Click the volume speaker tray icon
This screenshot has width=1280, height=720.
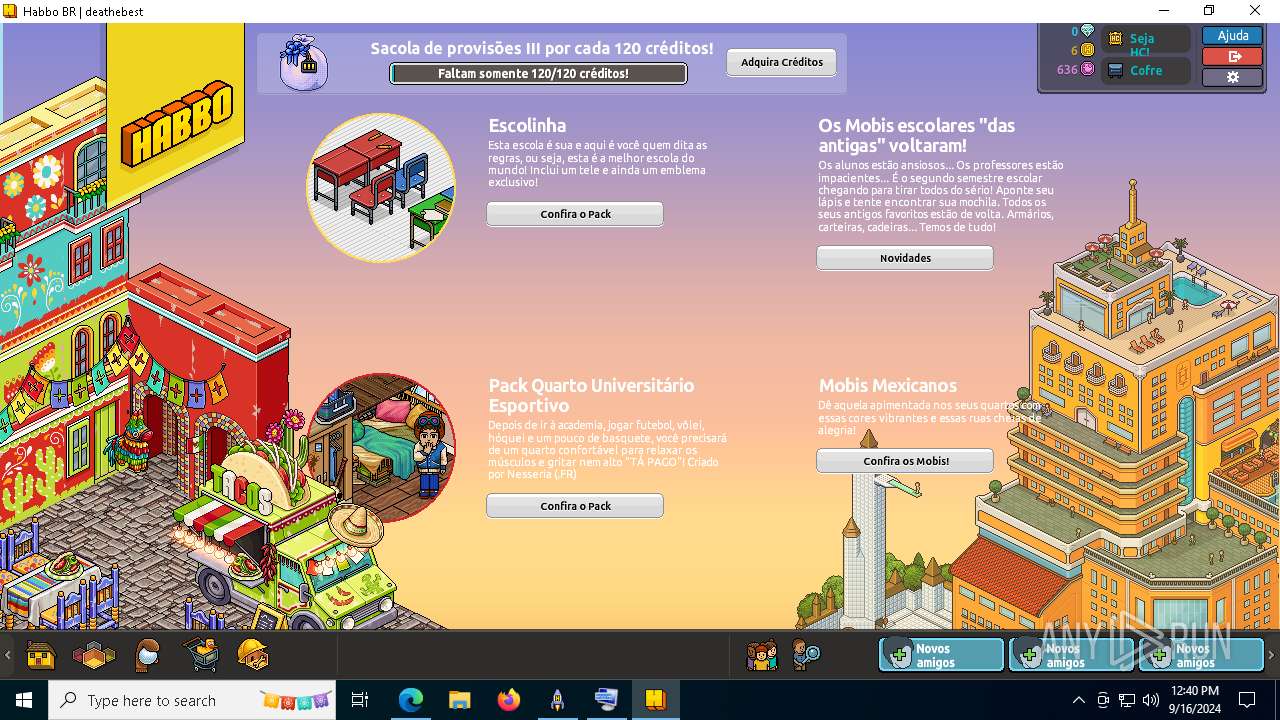point(1150,700)
